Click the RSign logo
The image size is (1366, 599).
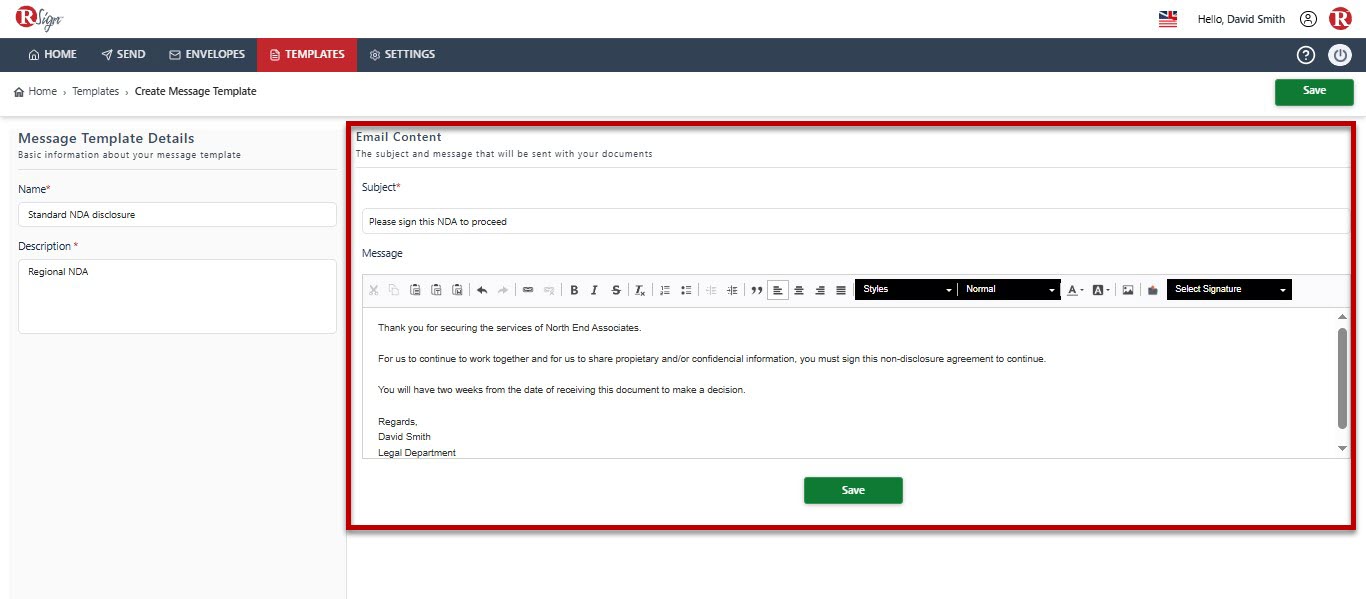coord(39,17)
